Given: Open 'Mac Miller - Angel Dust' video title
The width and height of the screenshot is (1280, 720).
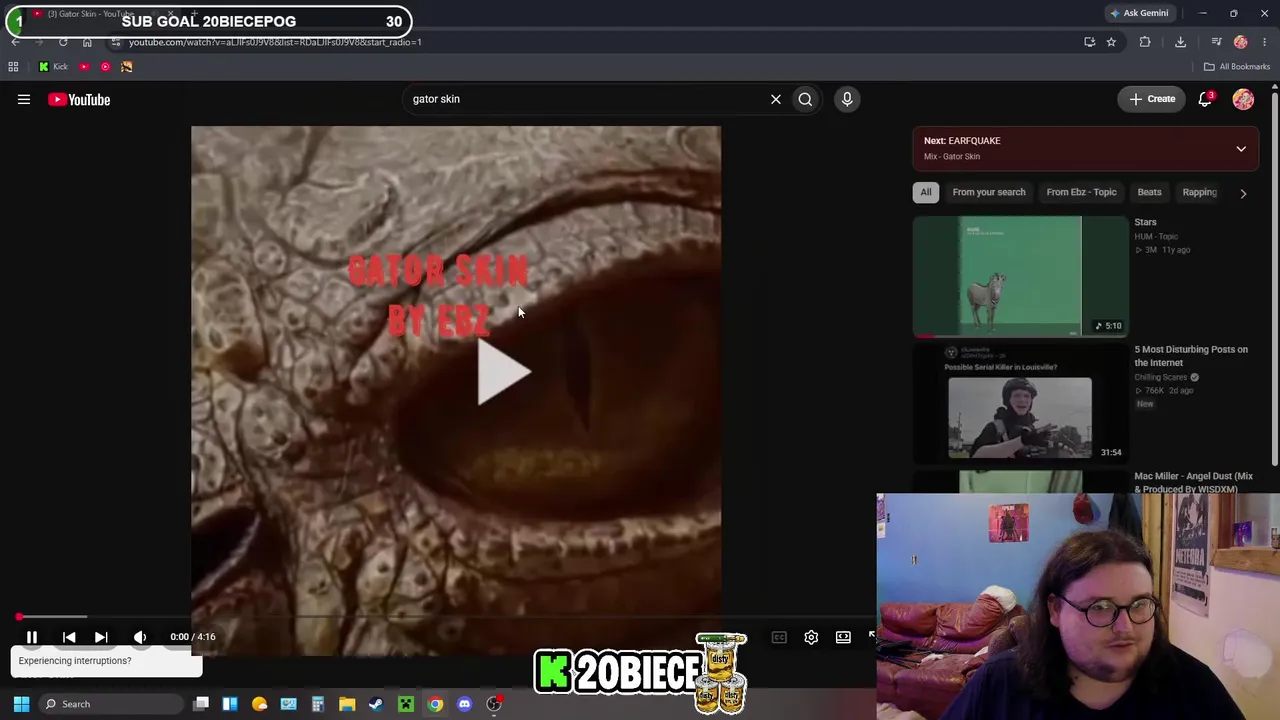Looking at the screenshot, I should click(x=1193, y=482).
